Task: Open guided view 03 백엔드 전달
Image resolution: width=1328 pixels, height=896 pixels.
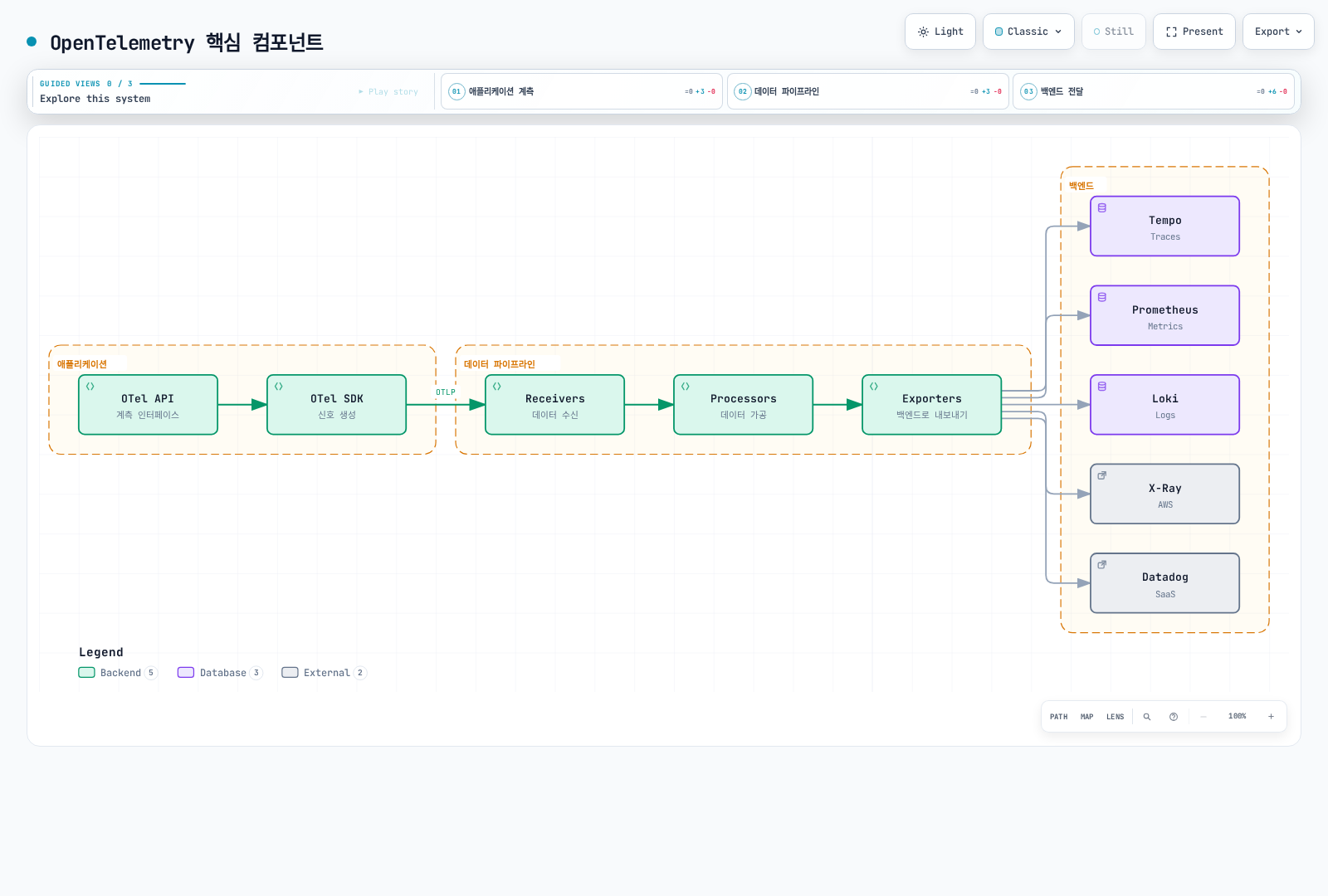Action: click(x=1154, y=91)
